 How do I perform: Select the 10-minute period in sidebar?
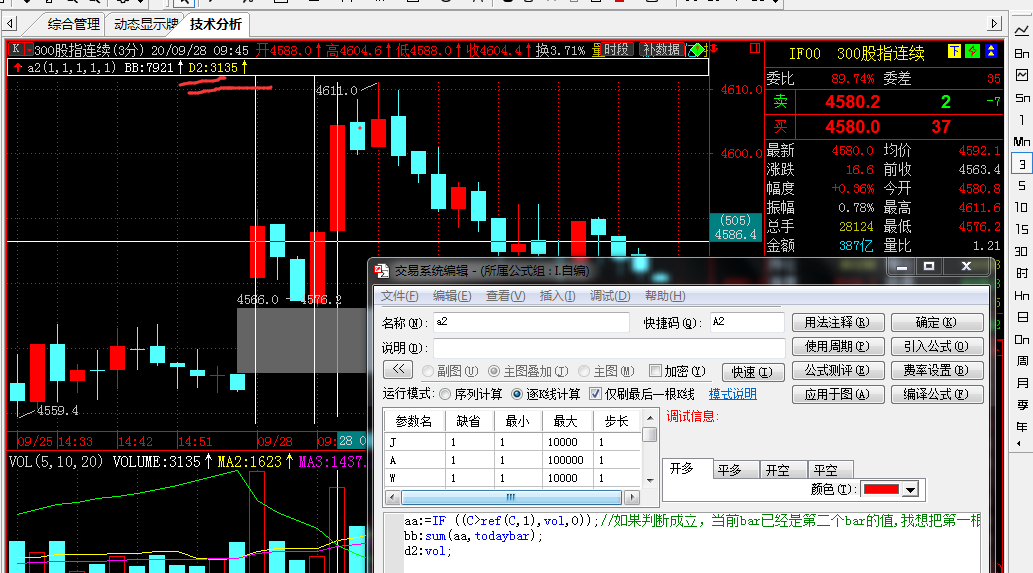coord(1022,207)
